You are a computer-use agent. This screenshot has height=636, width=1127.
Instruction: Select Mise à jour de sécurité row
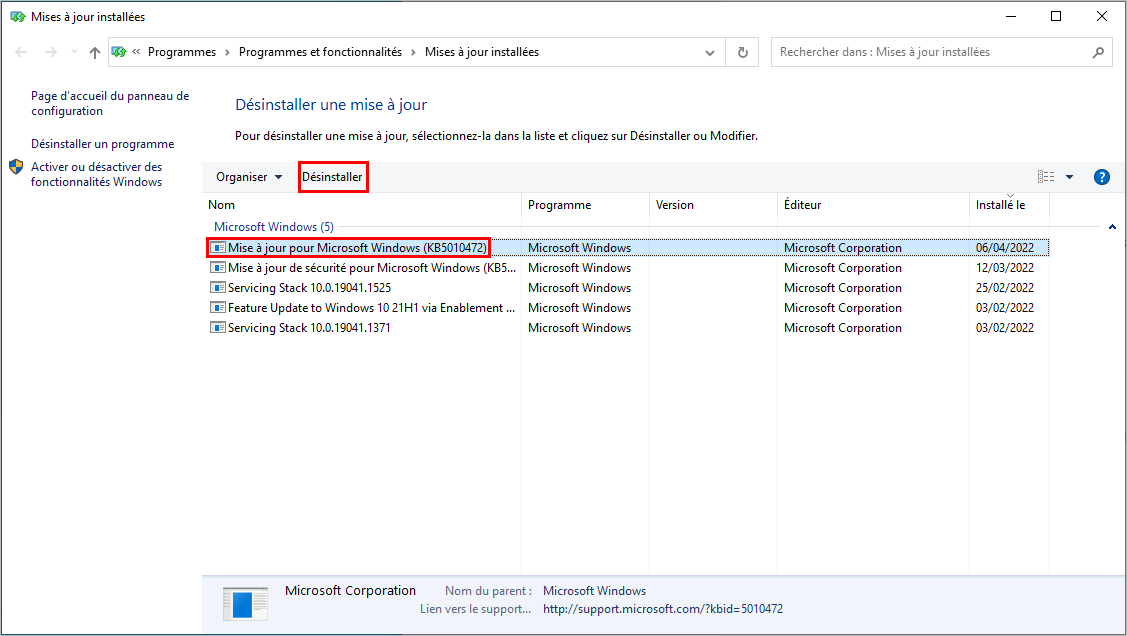click(x=627, y=268)
